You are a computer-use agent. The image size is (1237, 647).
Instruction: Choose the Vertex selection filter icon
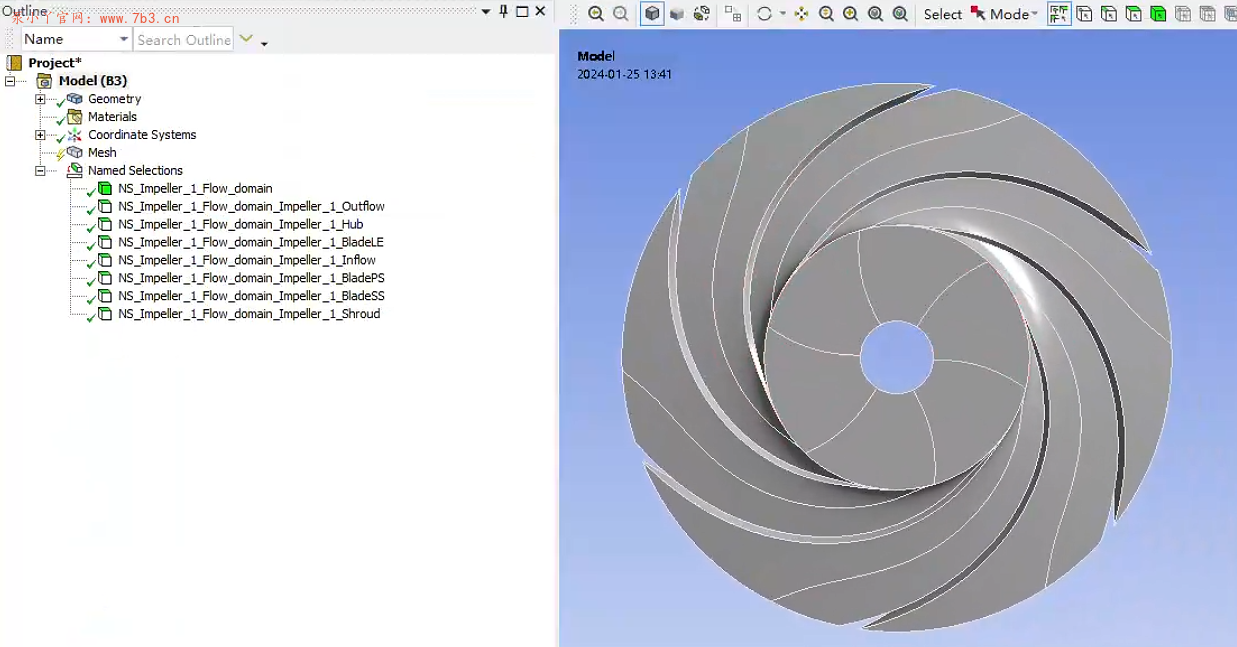[x=1084, y=14]
